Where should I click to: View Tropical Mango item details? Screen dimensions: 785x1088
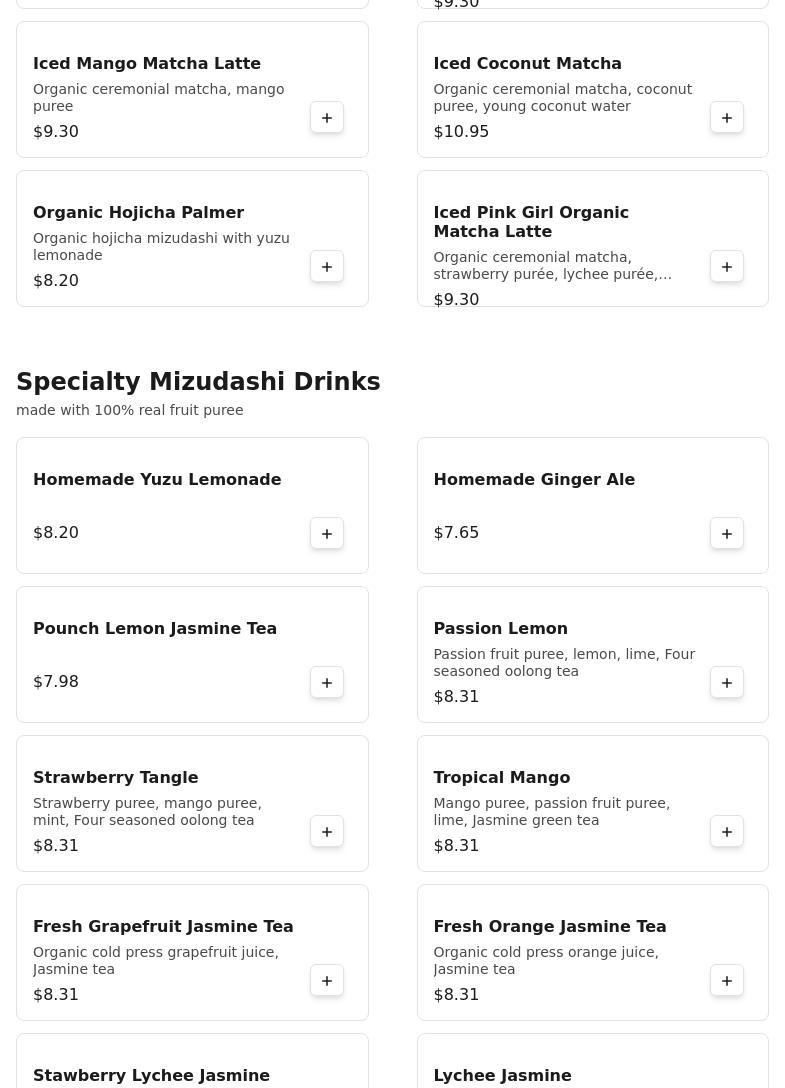click(x=501, y=778)
